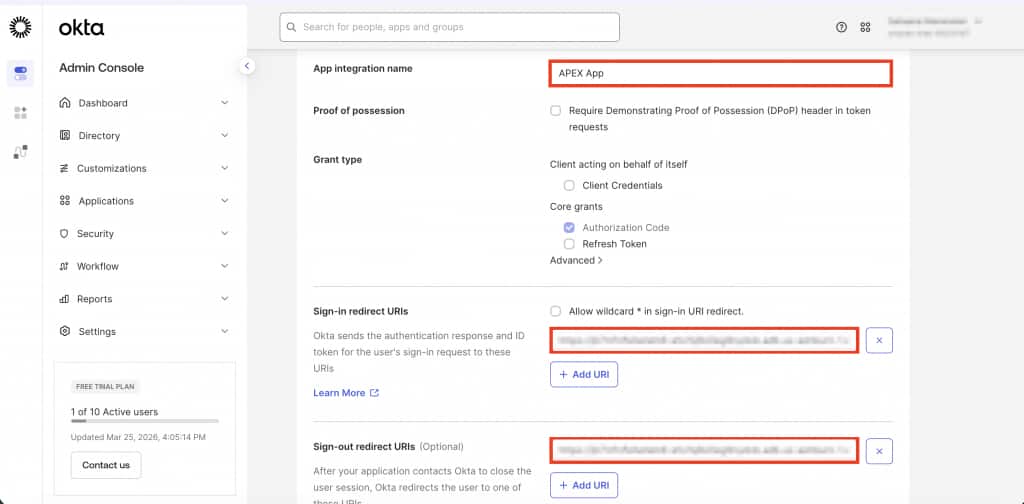This screenshot has height=504, width=1024.
Task: Click the FREE TRIAL PLAN badge
Action: 105,386
